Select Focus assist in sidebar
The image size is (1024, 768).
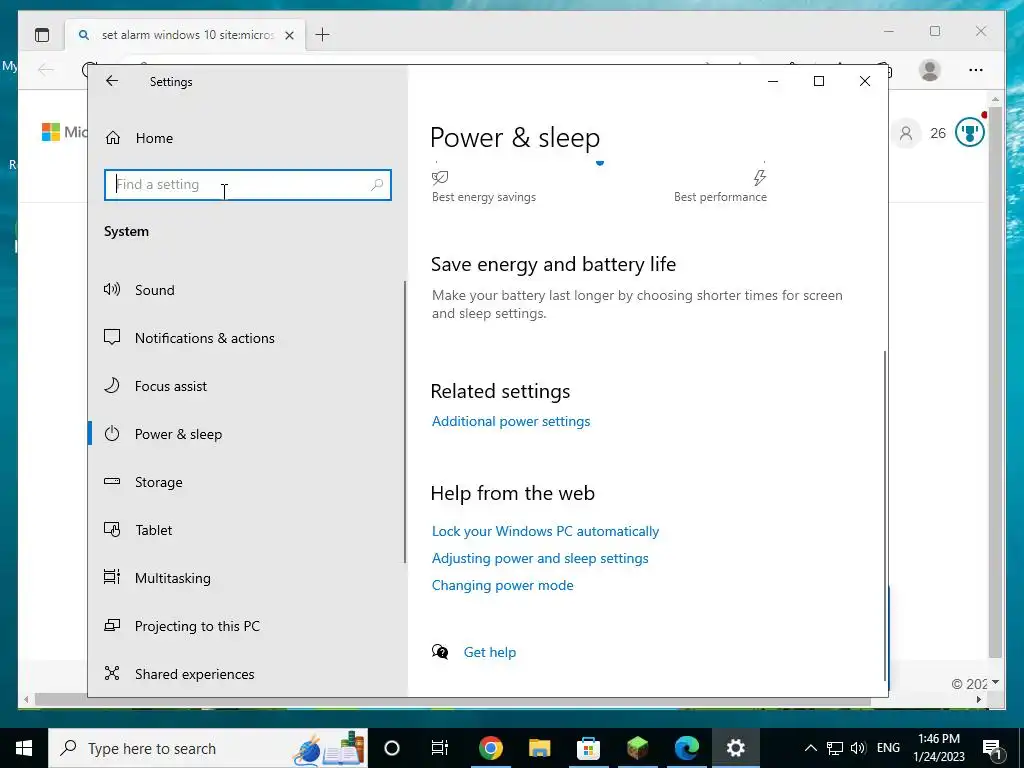pos(170,386)
